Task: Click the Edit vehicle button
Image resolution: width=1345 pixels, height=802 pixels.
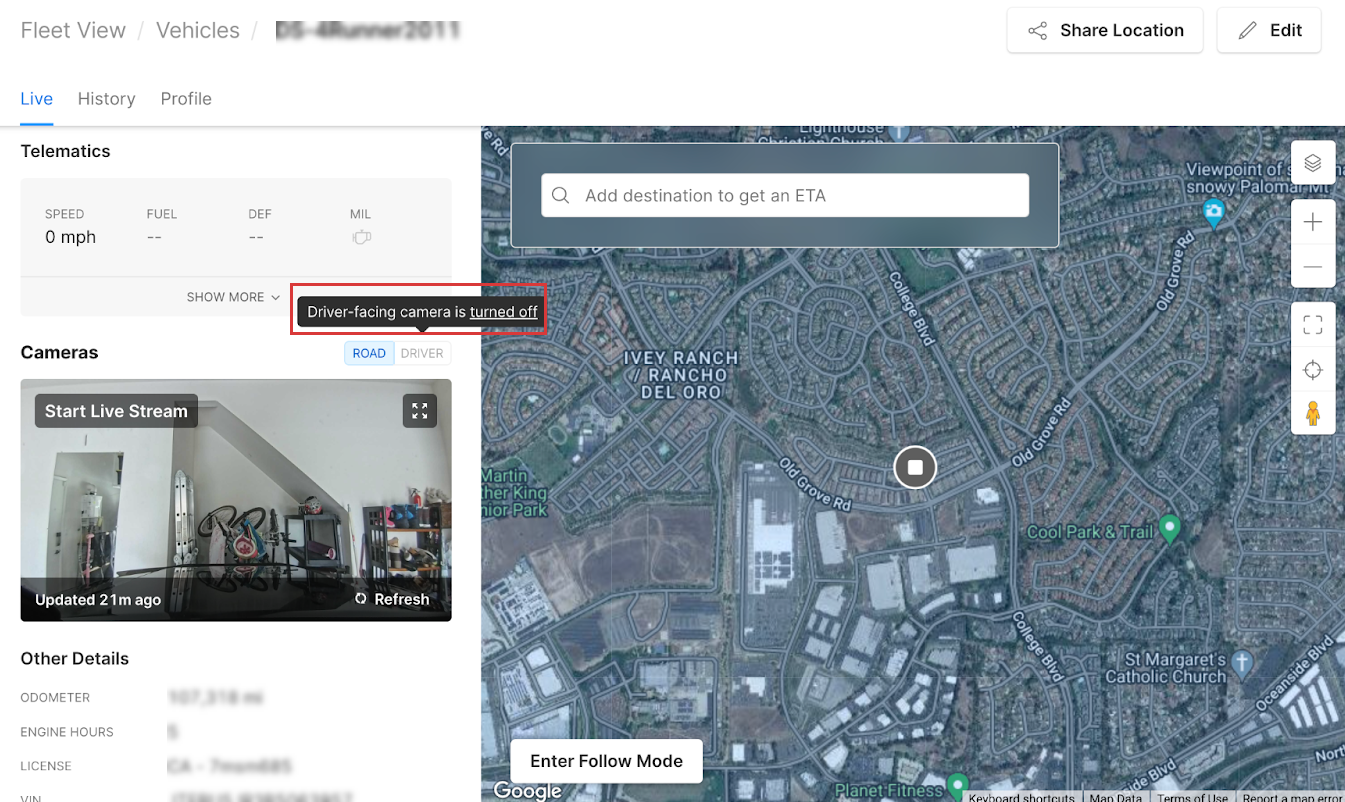Action: click(1269, 30)
